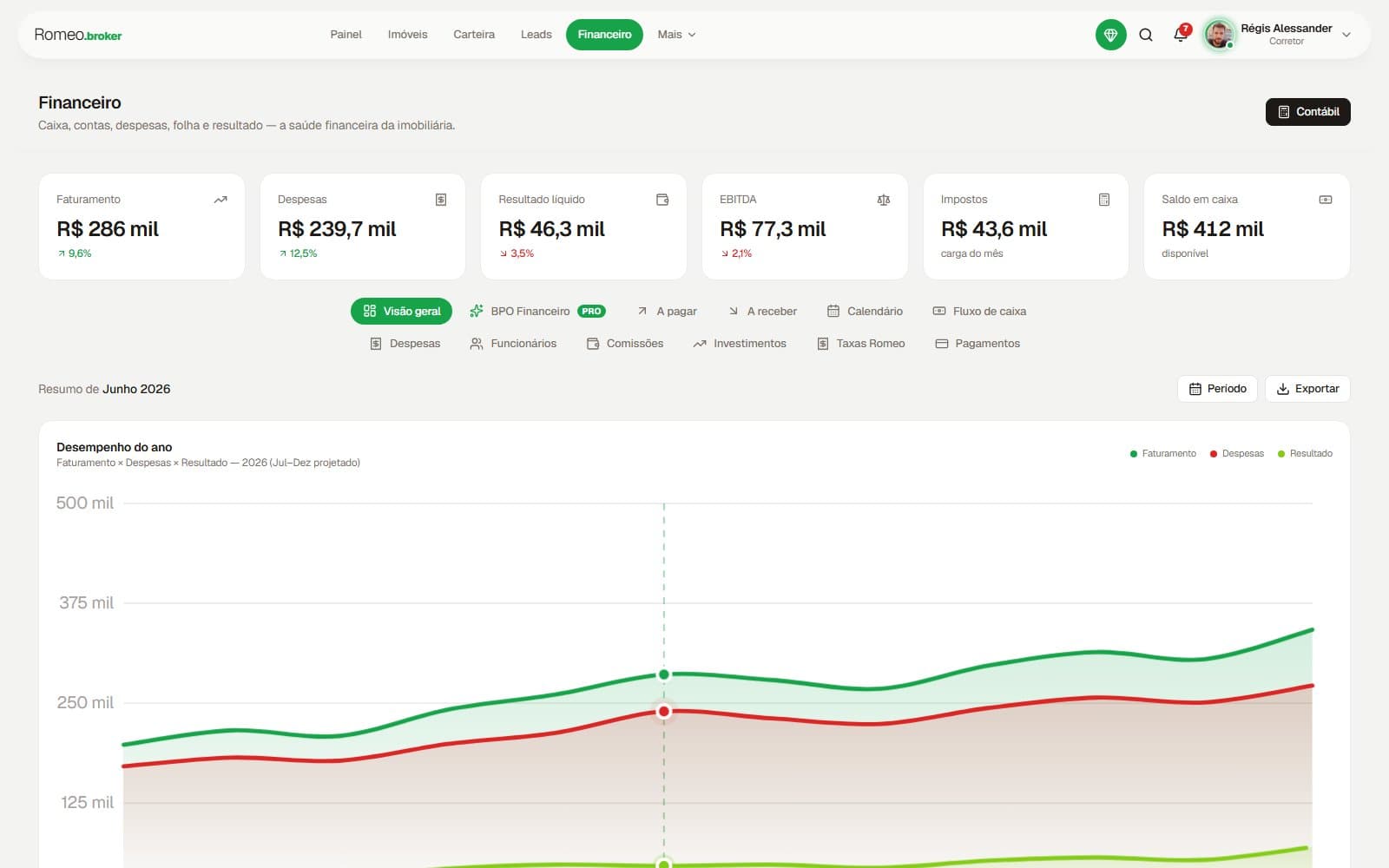Click the Financeiro page heading
This screenshot has height=868, width=1389.
(x=80, y=102)
